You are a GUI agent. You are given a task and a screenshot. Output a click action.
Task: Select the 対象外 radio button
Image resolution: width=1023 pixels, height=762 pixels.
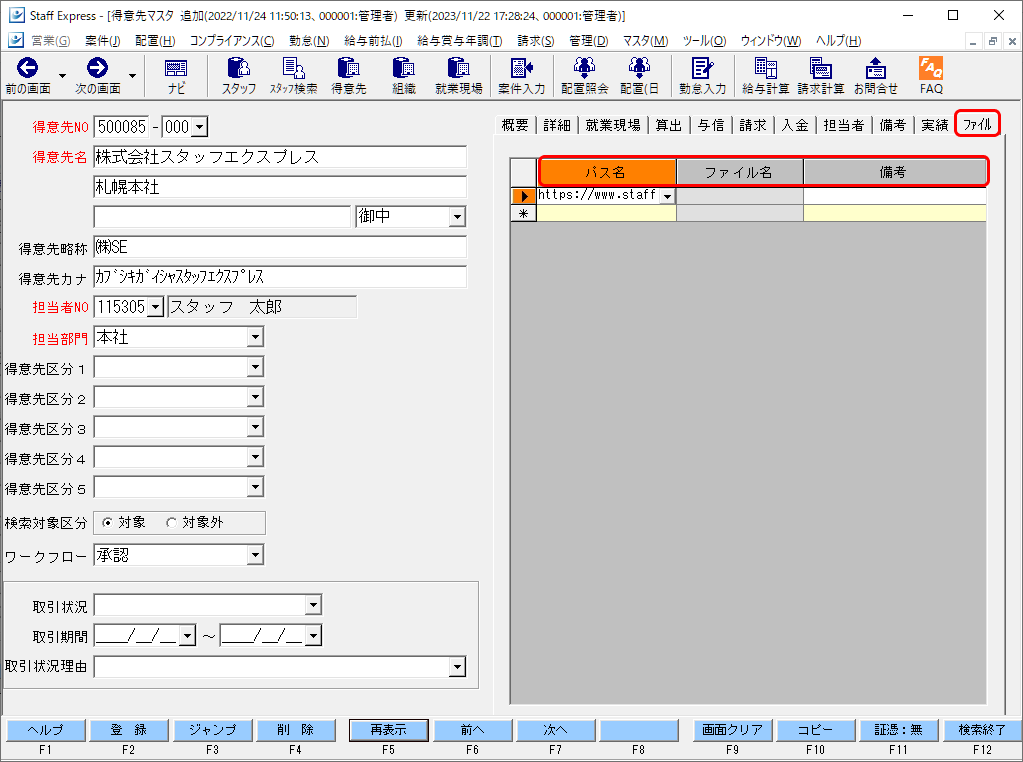171,523
